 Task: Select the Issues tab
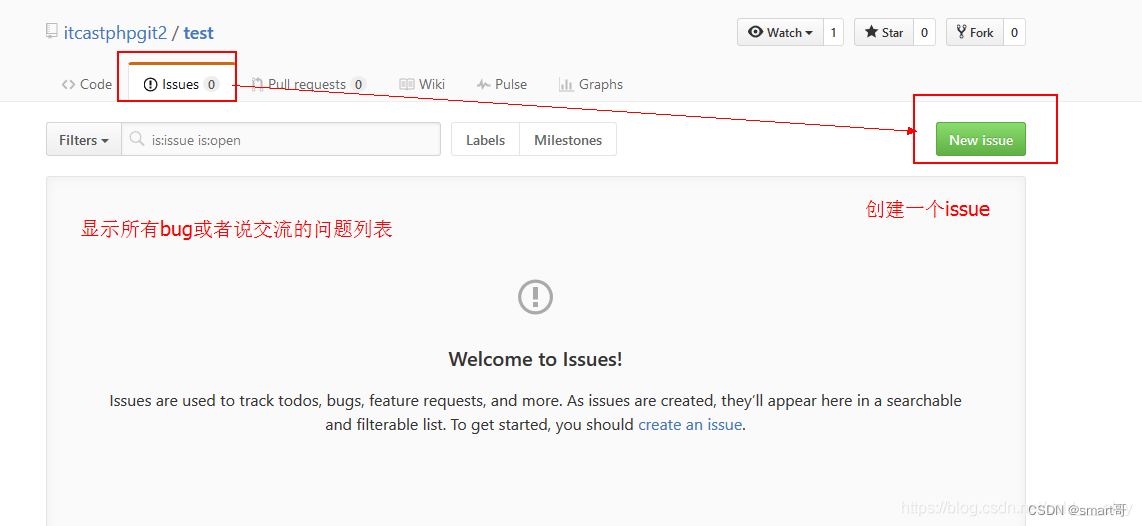pos(181,85)
